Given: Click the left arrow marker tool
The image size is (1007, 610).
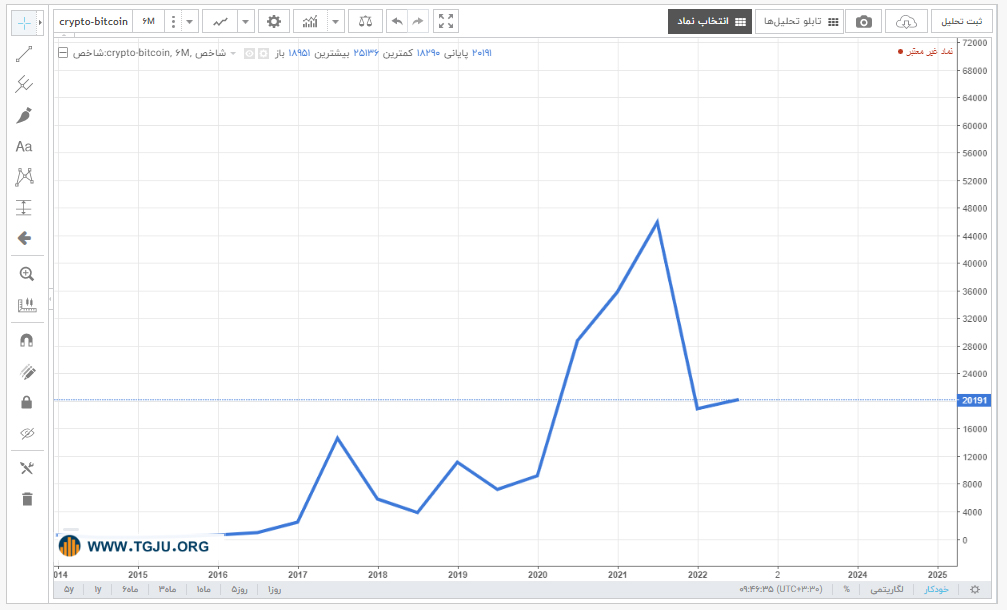Looking at the screenshot, I should click(24, 238).
